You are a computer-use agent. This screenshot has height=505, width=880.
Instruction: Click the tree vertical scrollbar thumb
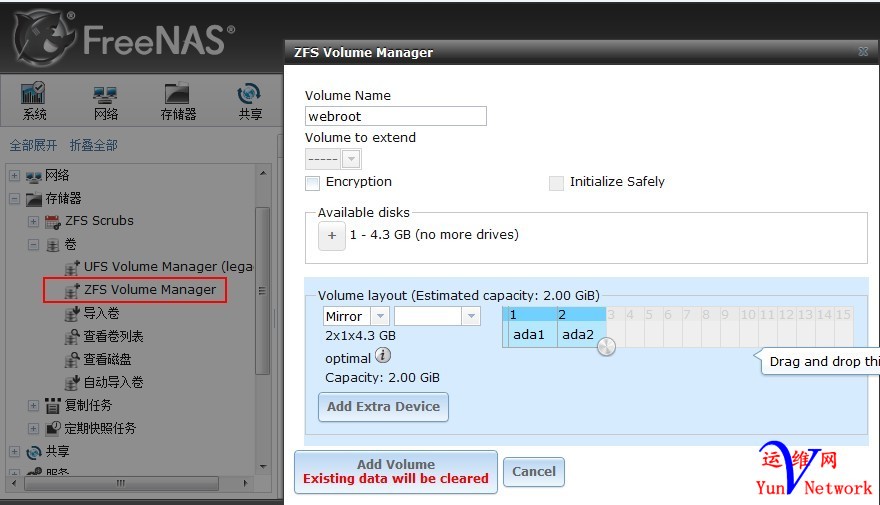point(262,291)
